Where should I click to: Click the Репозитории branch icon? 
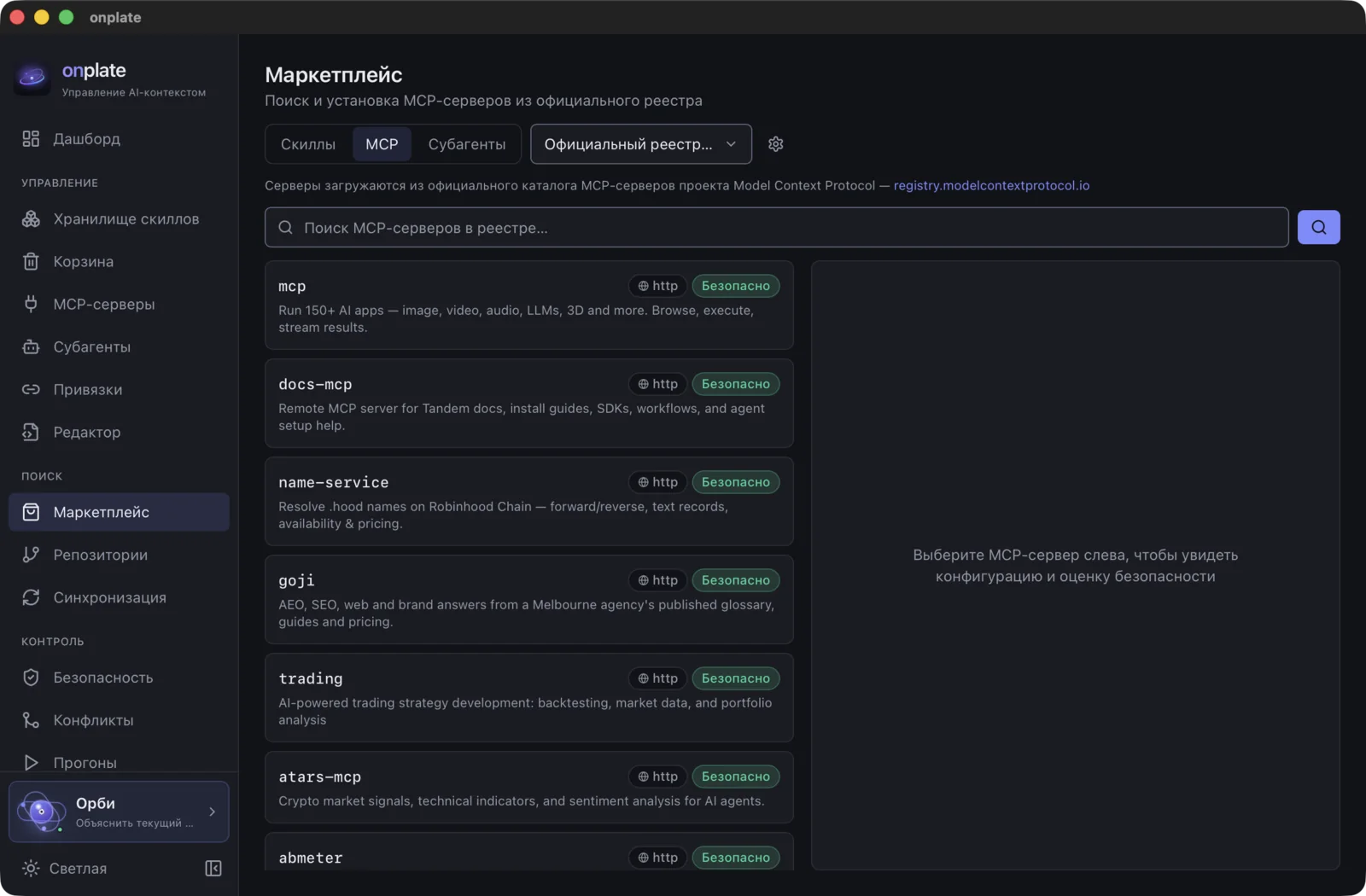[x=31, y=555]
